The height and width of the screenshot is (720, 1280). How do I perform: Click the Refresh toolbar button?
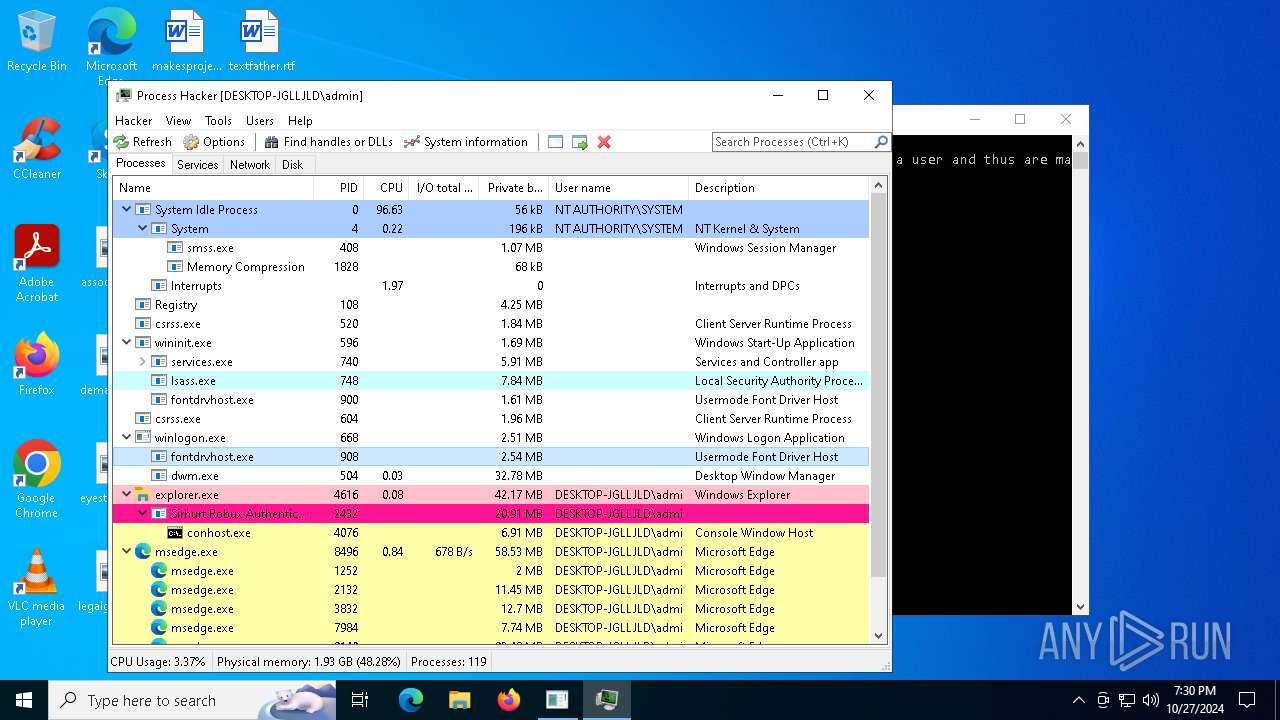(x=142, y=142)
